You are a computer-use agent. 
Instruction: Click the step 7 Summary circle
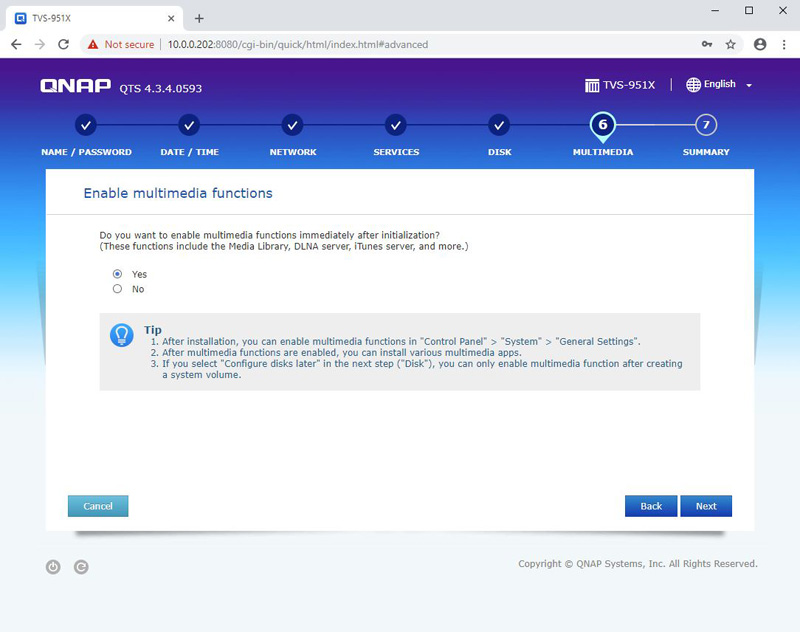[x=706, y=125]
